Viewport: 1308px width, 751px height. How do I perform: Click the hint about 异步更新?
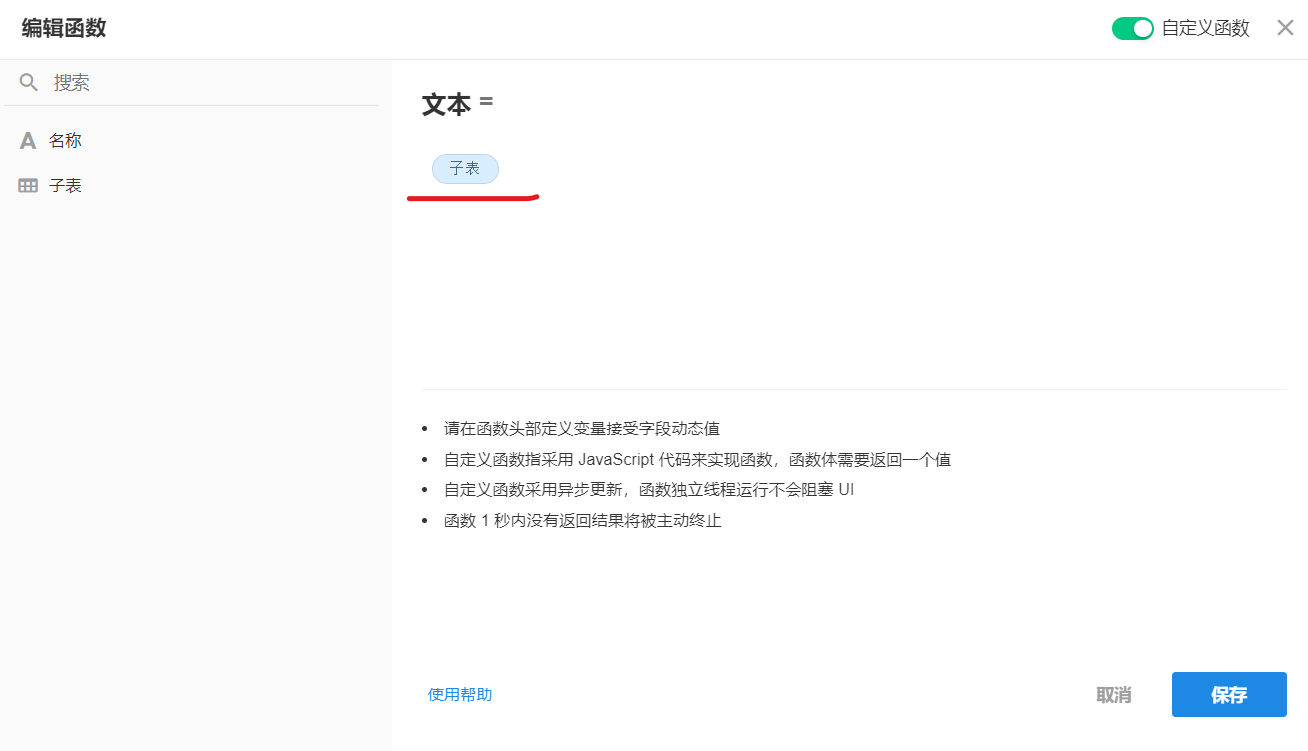tap(648, 490)
